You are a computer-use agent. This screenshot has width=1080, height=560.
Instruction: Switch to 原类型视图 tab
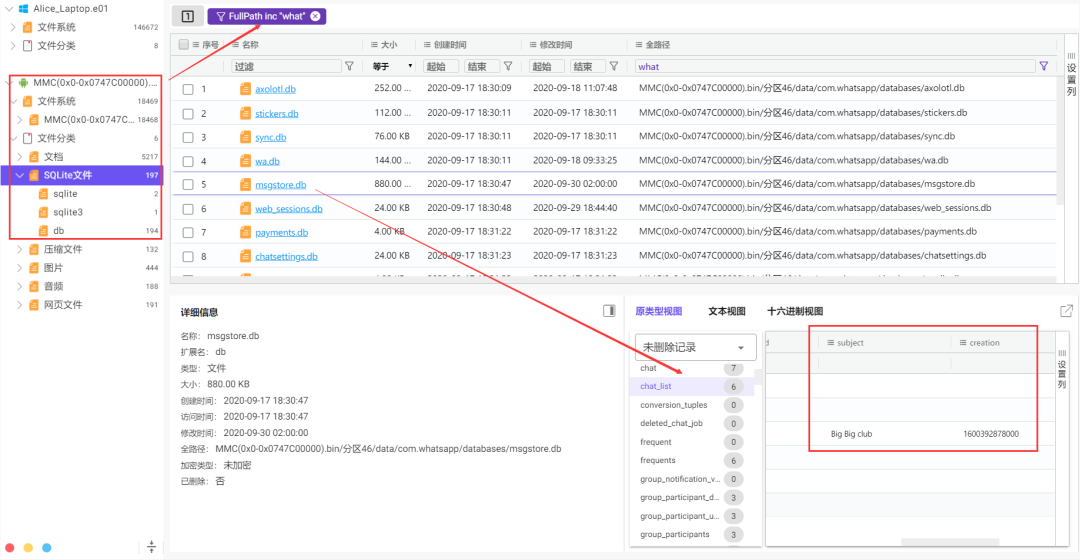(x=658, y=311)
